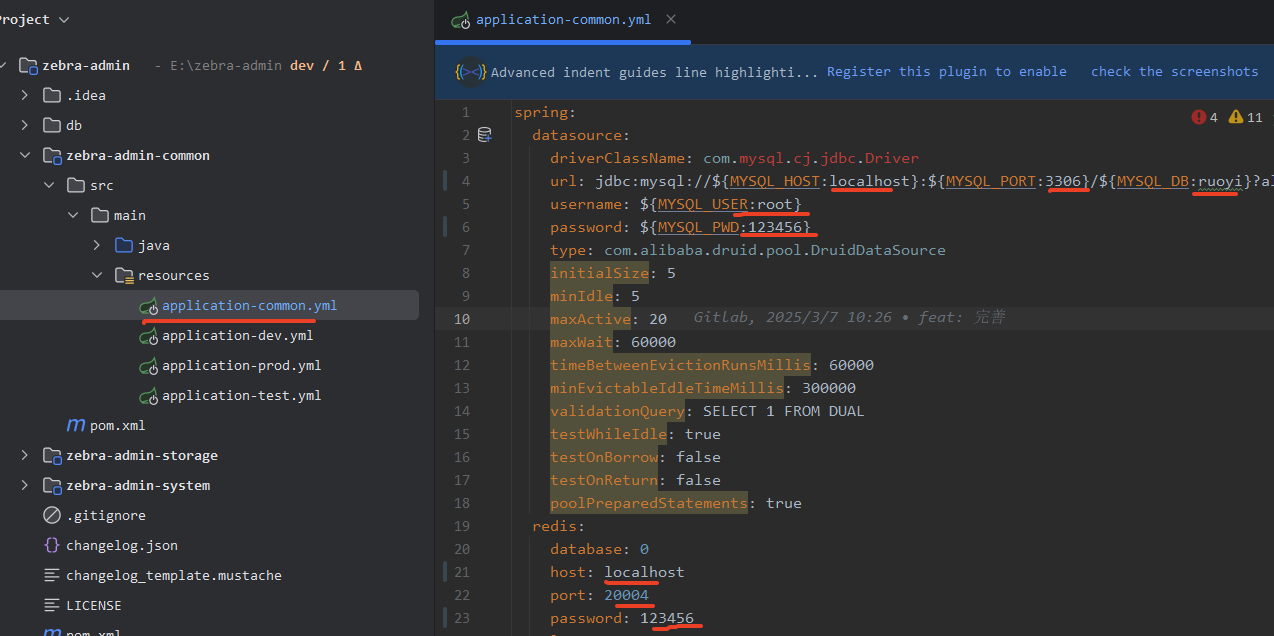Collapse the src folder
Viewport: 1274px width, 636px height.
point(49,185)
